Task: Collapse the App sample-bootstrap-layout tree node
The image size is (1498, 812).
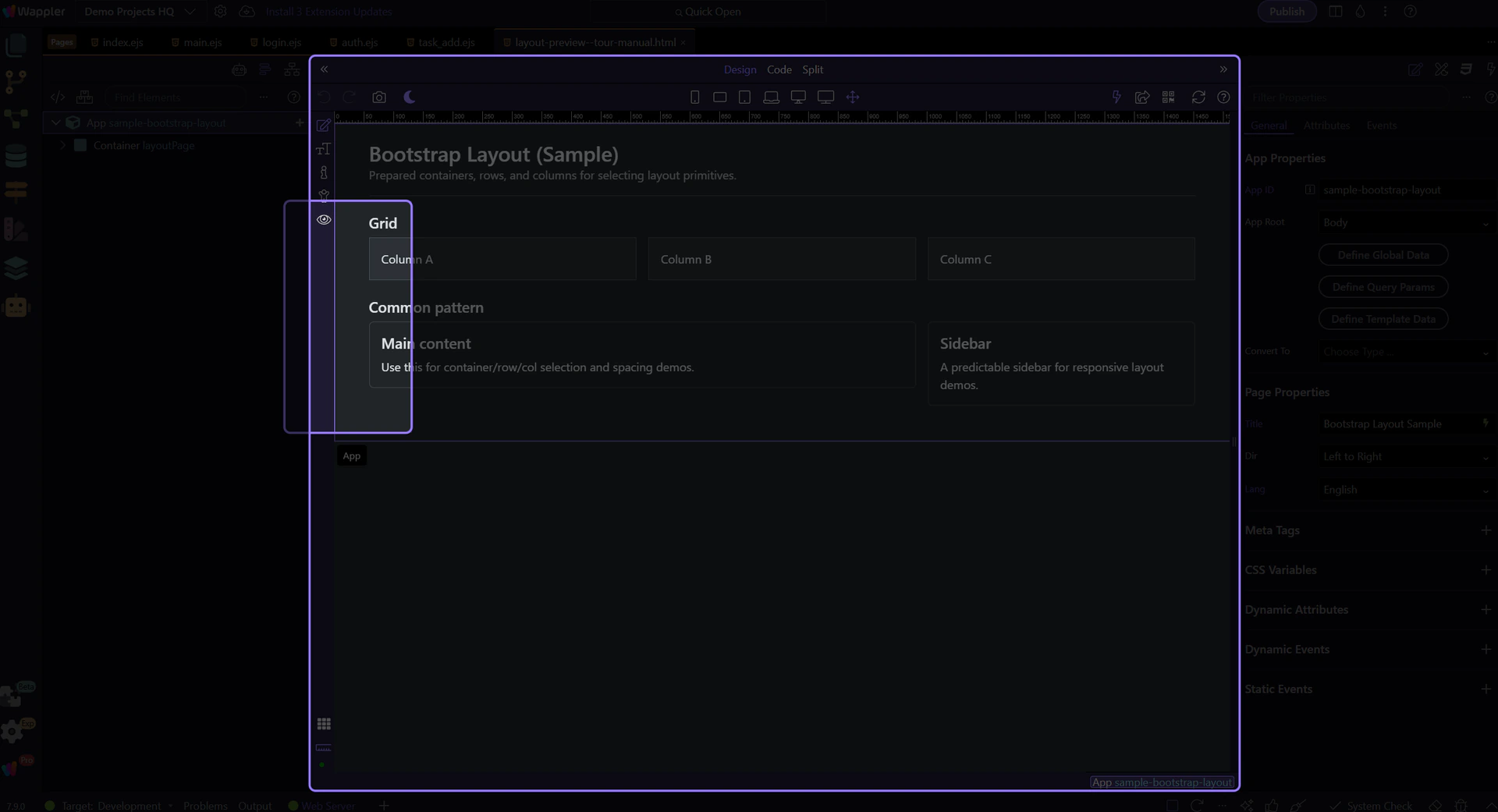Action: tap(56, 122)
